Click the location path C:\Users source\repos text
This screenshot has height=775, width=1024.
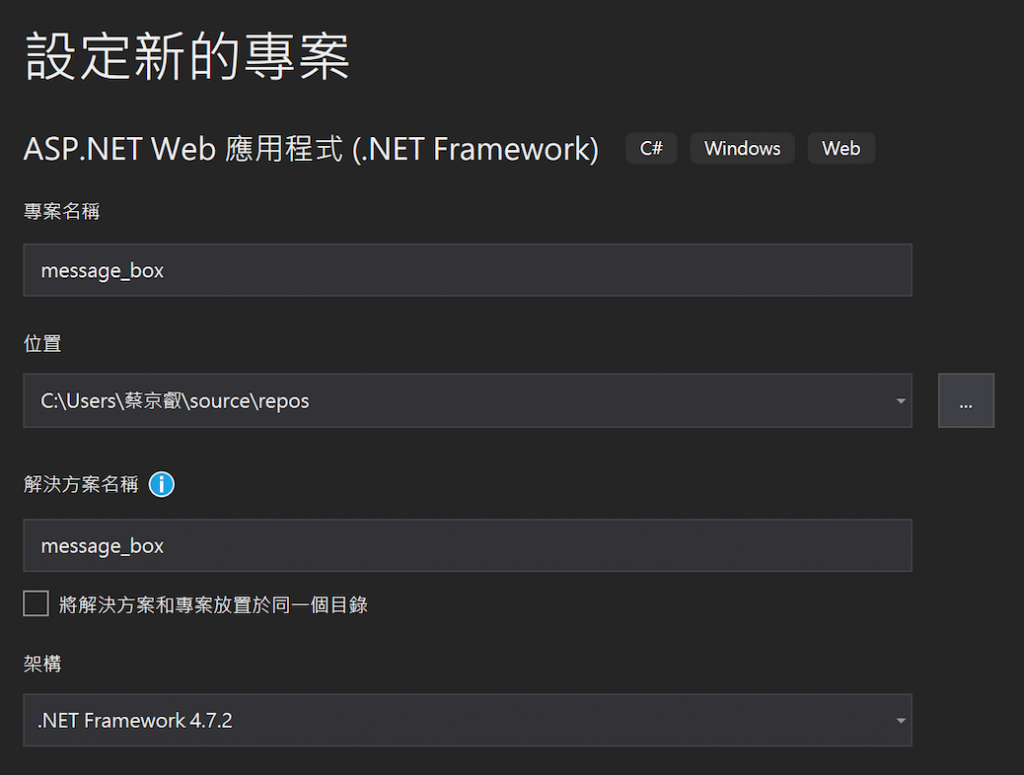[x=175, y=401]
